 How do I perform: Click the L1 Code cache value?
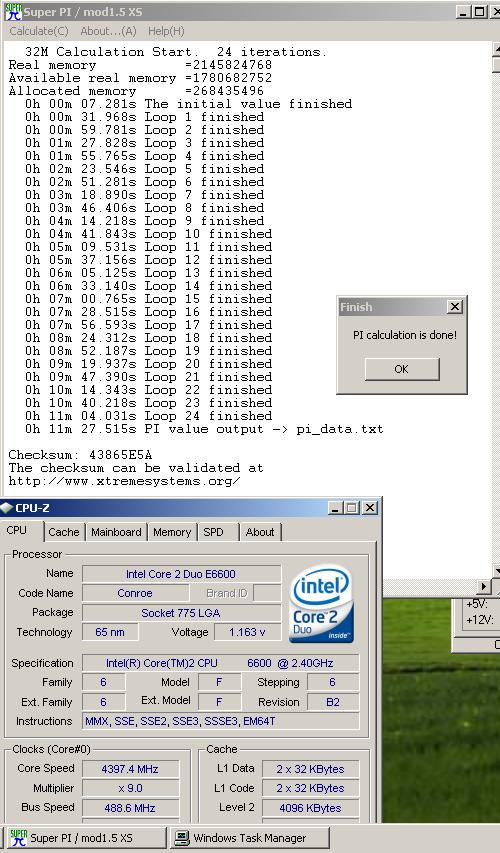click(x=310, y=788)
